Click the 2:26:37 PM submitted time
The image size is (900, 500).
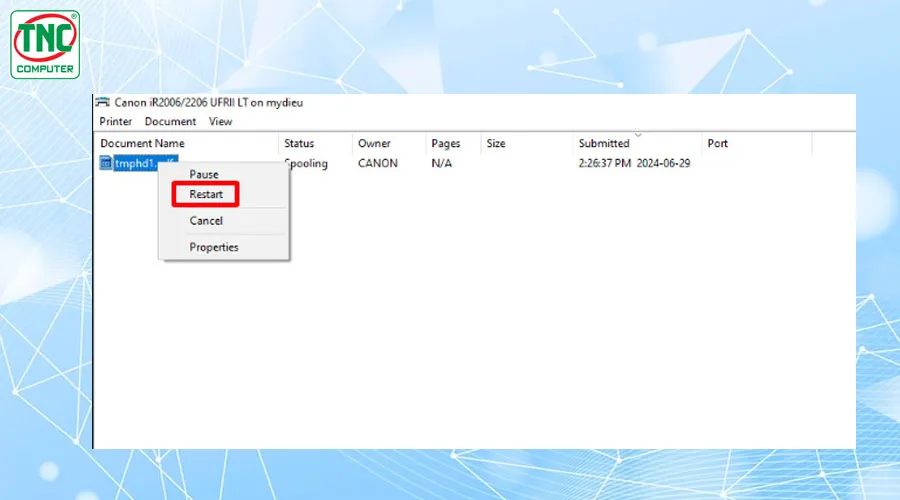(x=605, y=164)
